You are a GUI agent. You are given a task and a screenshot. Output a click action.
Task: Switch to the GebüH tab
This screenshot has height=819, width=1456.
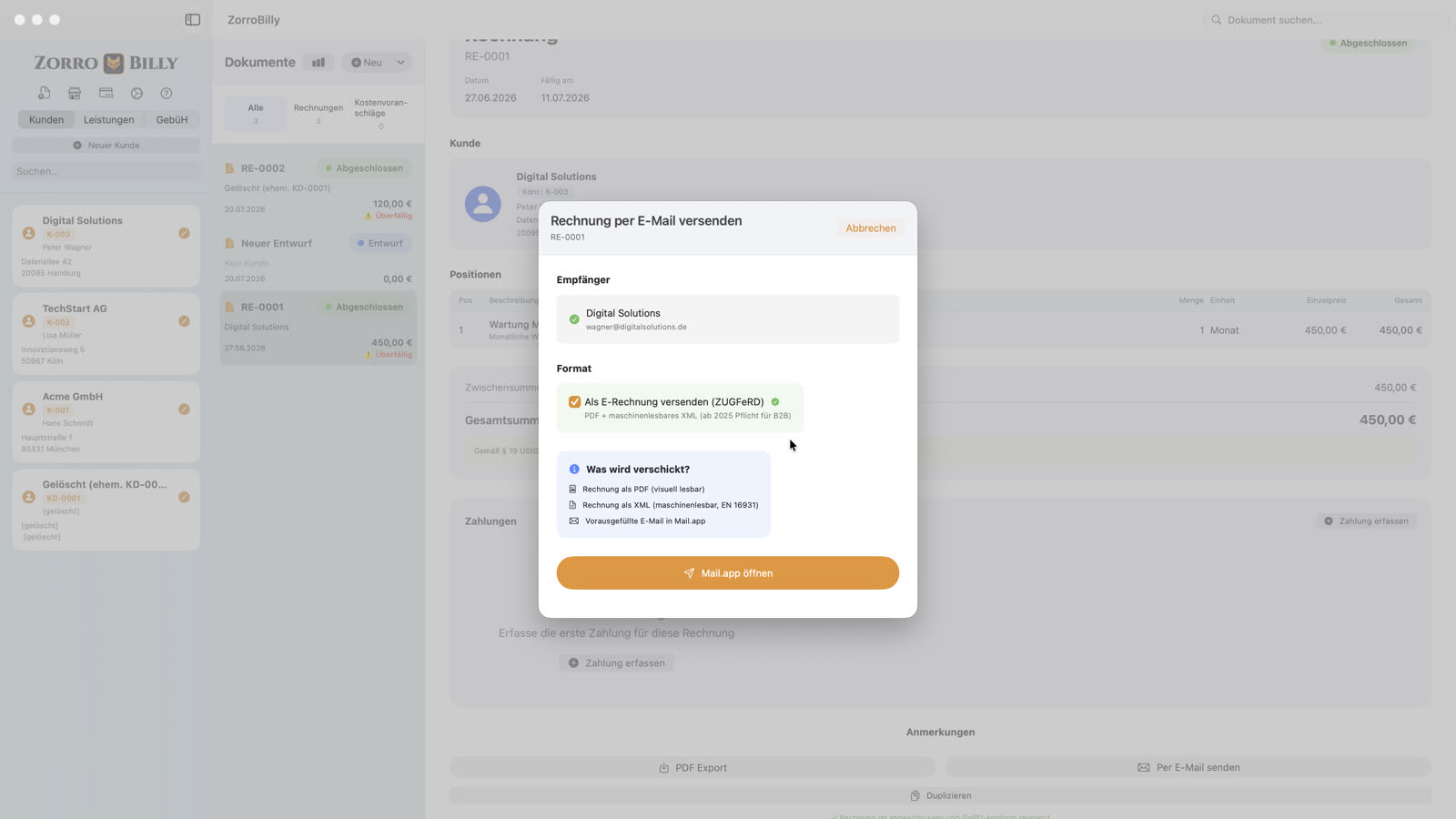coord(172,119)
